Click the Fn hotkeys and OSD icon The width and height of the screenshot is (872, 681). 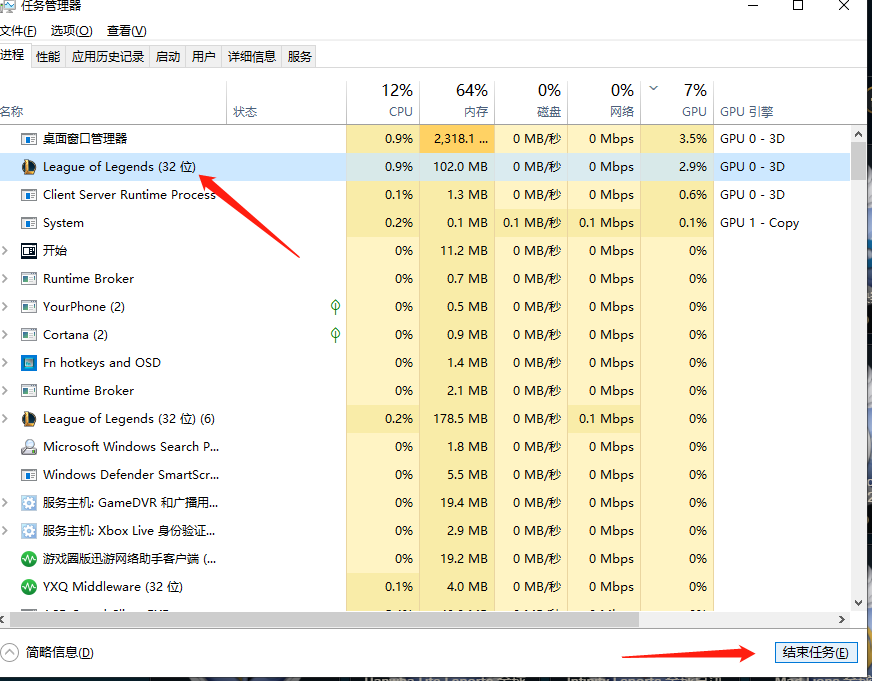(28, 363)
